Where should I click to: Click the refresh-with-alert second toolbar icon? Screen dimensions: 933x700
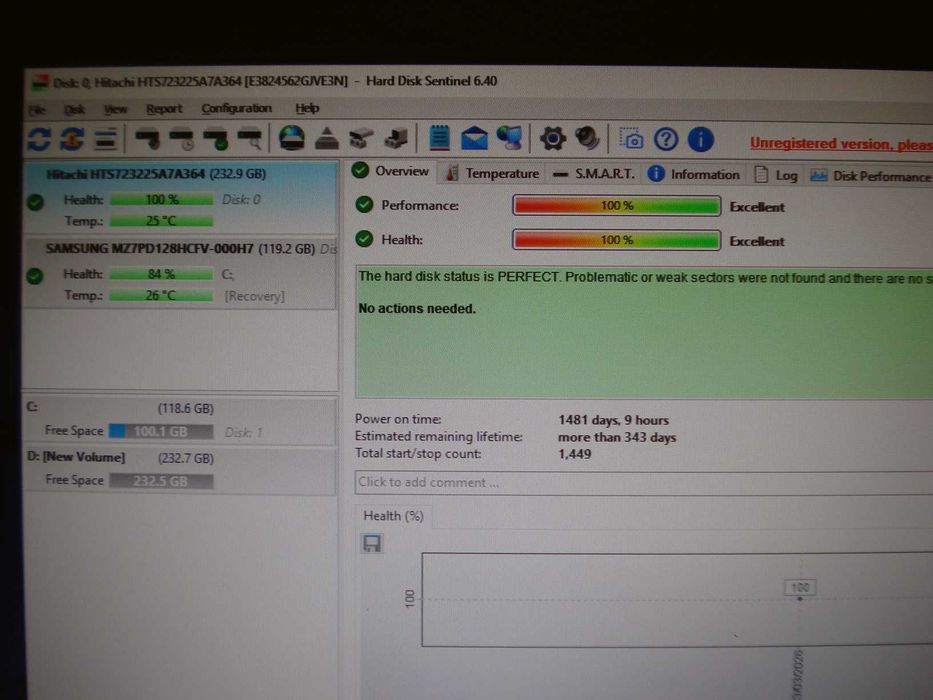pos(72,139)
